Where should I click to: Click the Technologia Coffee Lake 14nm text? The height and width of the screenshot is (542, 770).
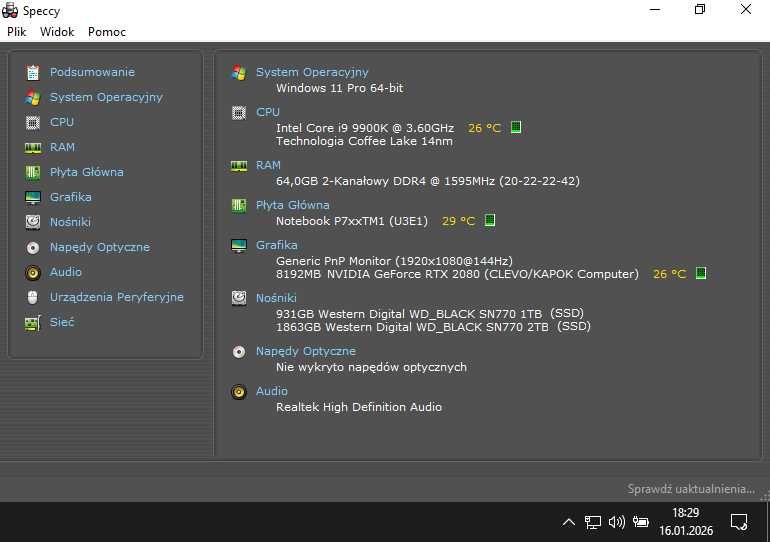coord(364,141)
